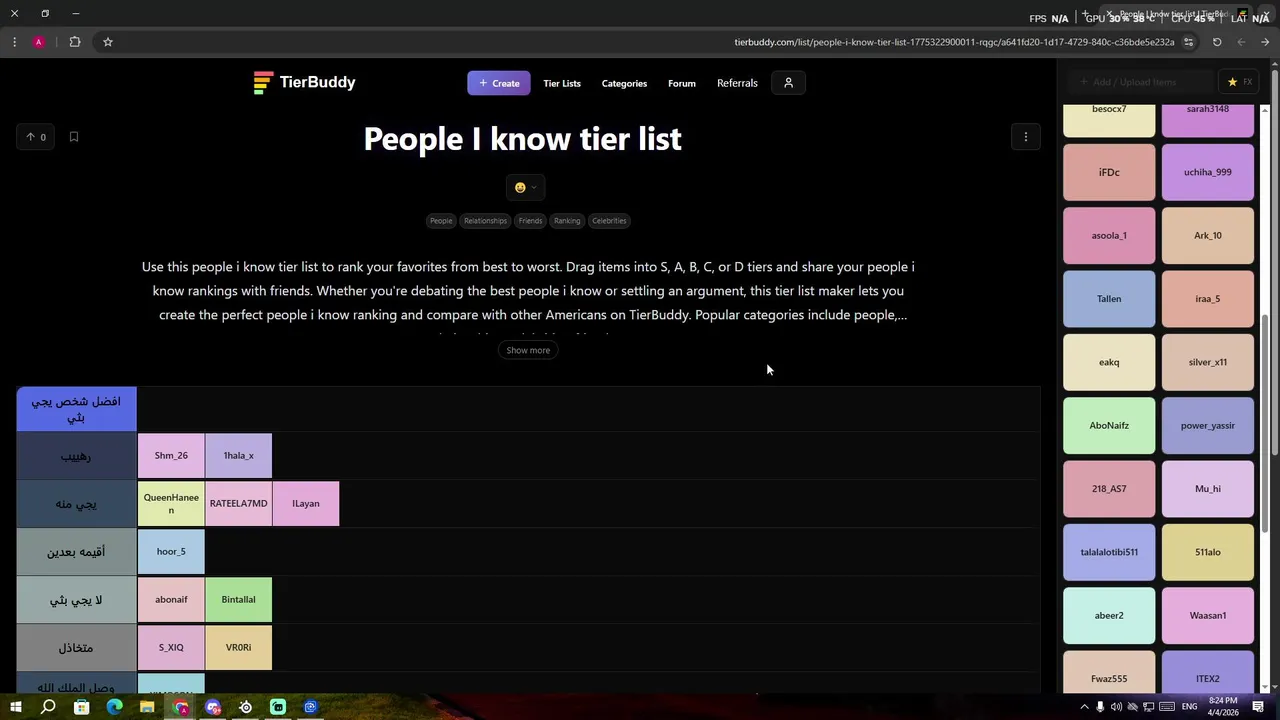Image resolution: width=1280 pixels, height=720 pixels.
Task: Click the لا يجي بثي tier label
Action: (76, 600)
